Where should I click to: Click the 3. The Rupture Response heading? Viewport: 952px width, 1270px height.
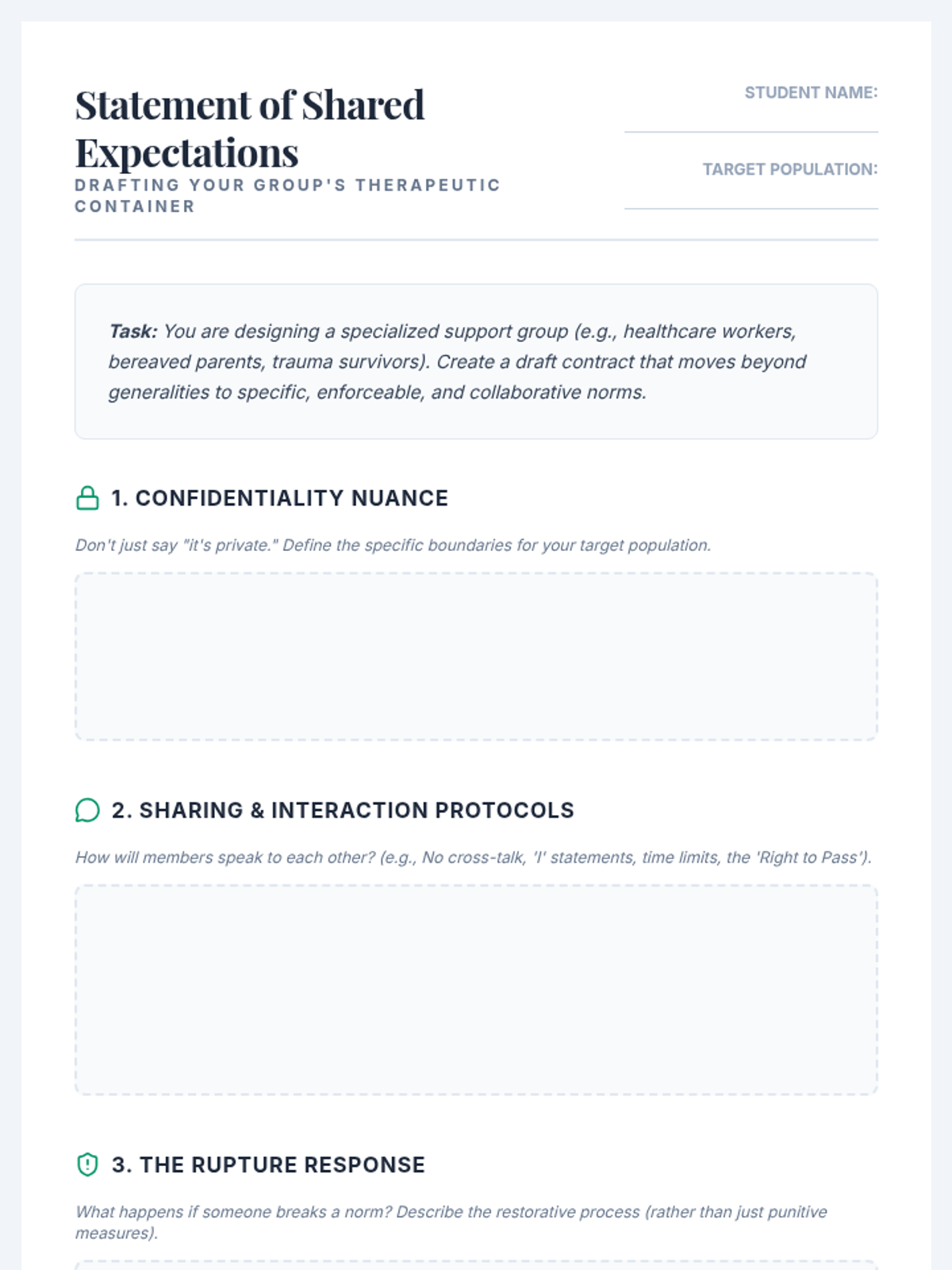[268, 1164]
